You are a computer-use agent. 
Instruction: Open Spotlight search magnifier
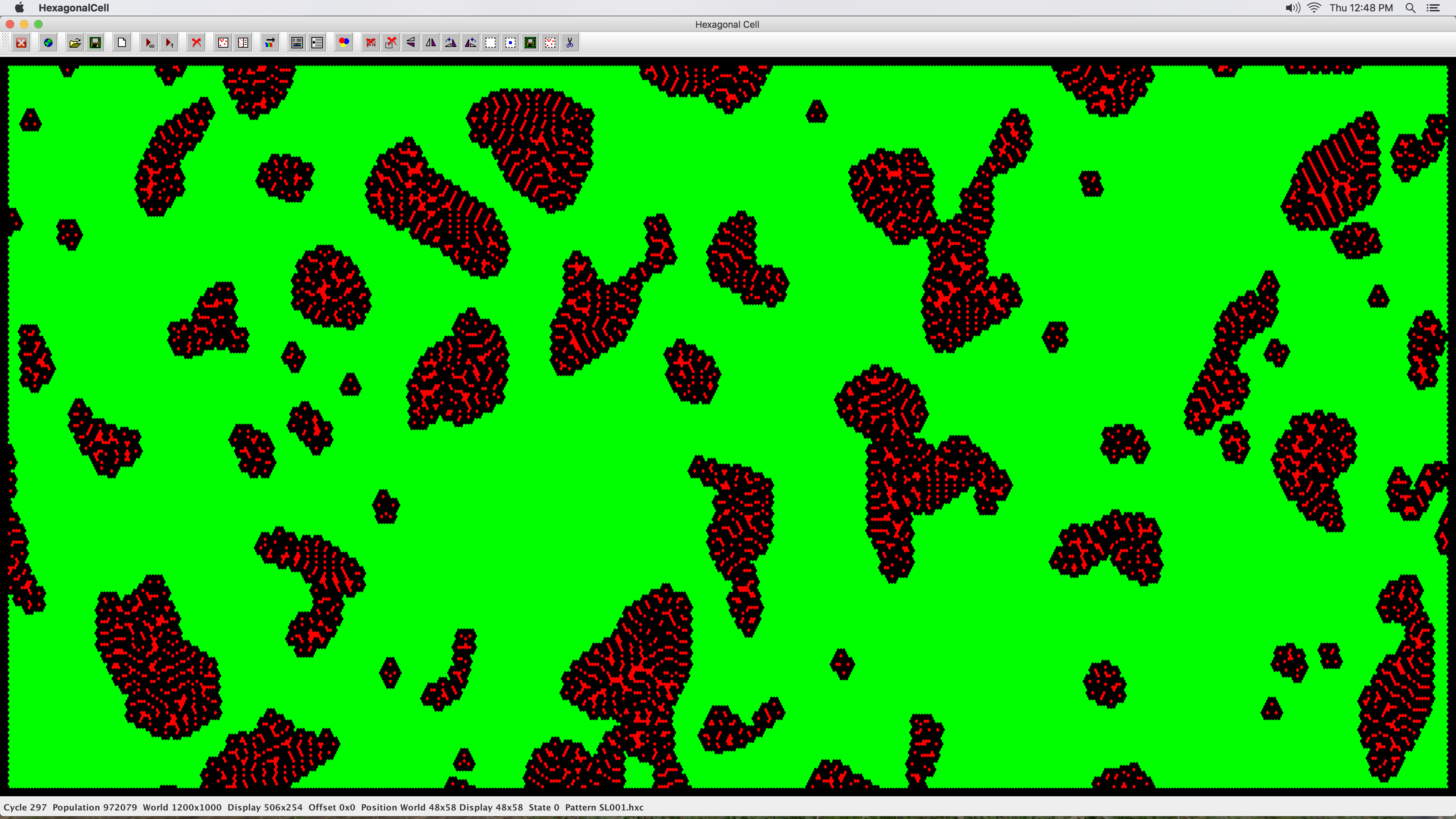click(x=1410, y=8)
